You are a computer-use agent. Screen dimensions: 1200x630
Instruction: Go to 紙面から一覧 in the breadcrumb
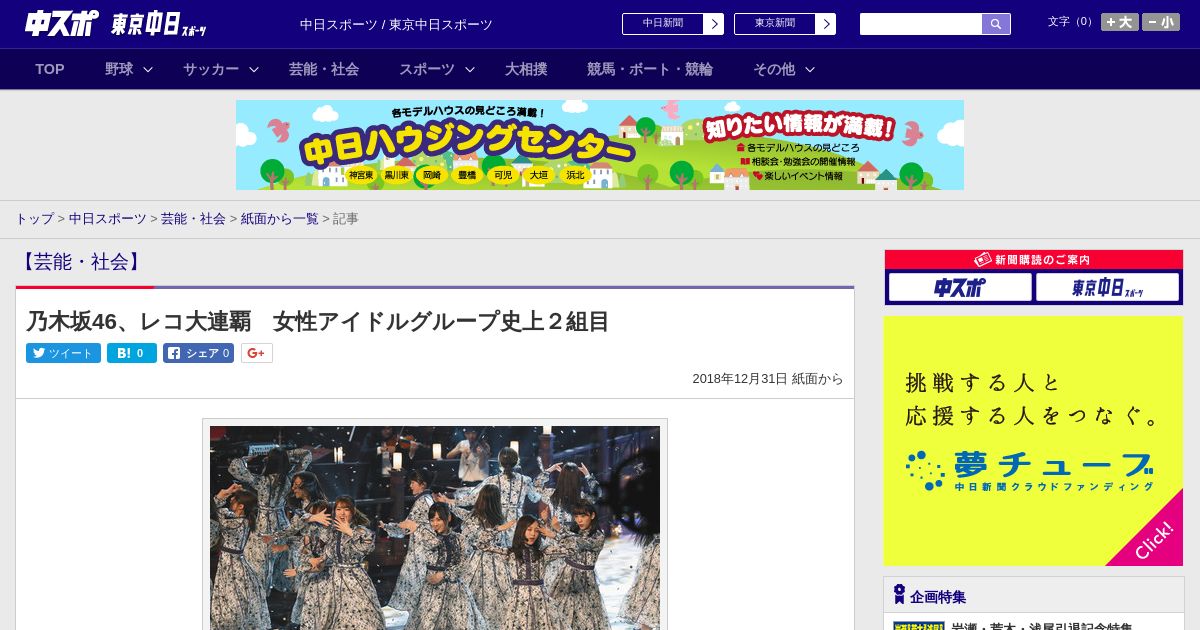click(x=279, y=218)
